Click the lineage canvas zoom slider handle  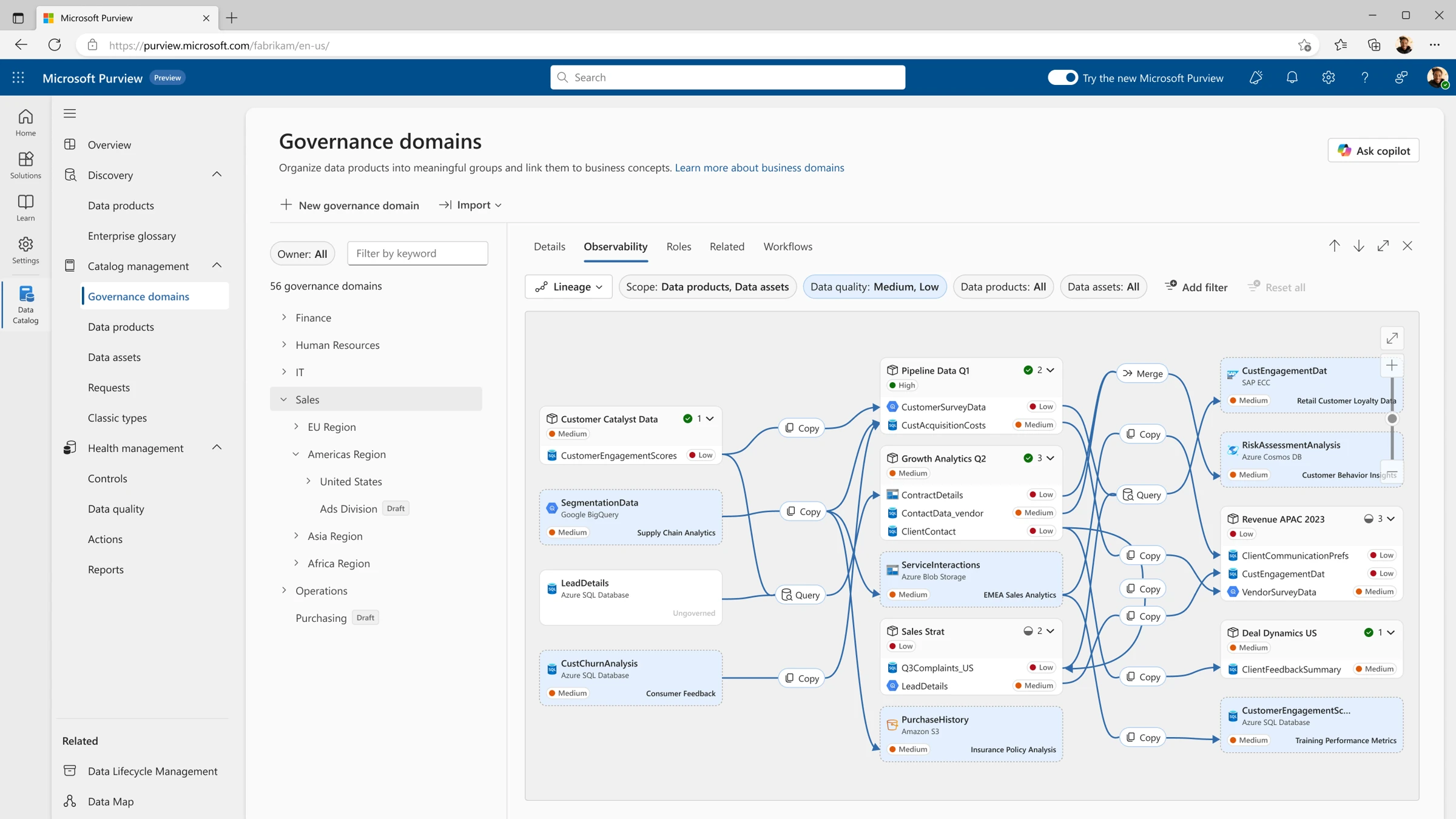click(1392, 419)
